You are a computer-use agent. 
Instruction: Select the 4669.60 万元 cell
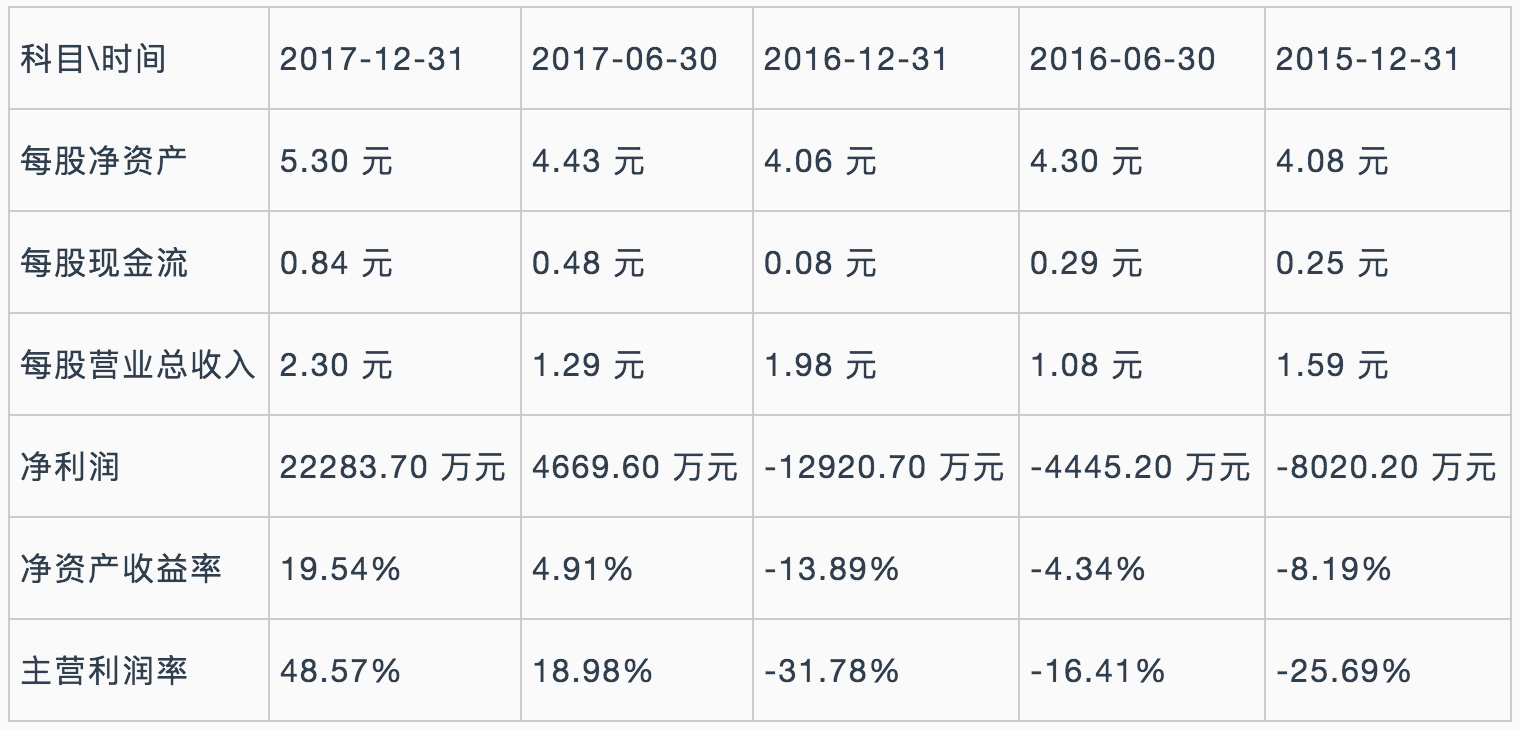pos(635,467)
